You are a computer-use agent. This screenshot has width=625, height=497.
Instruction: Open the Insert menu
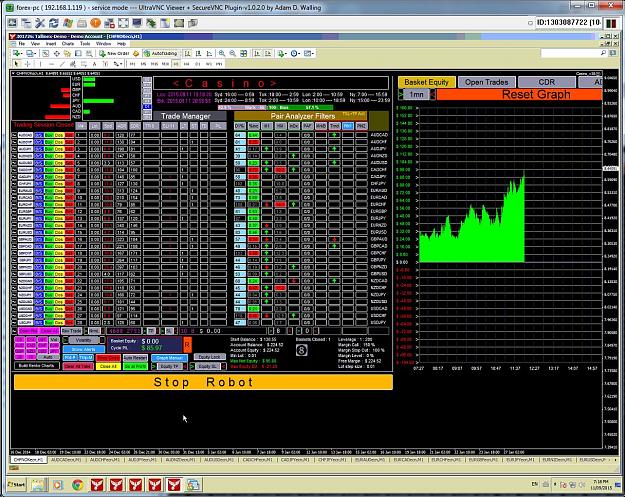51,43
